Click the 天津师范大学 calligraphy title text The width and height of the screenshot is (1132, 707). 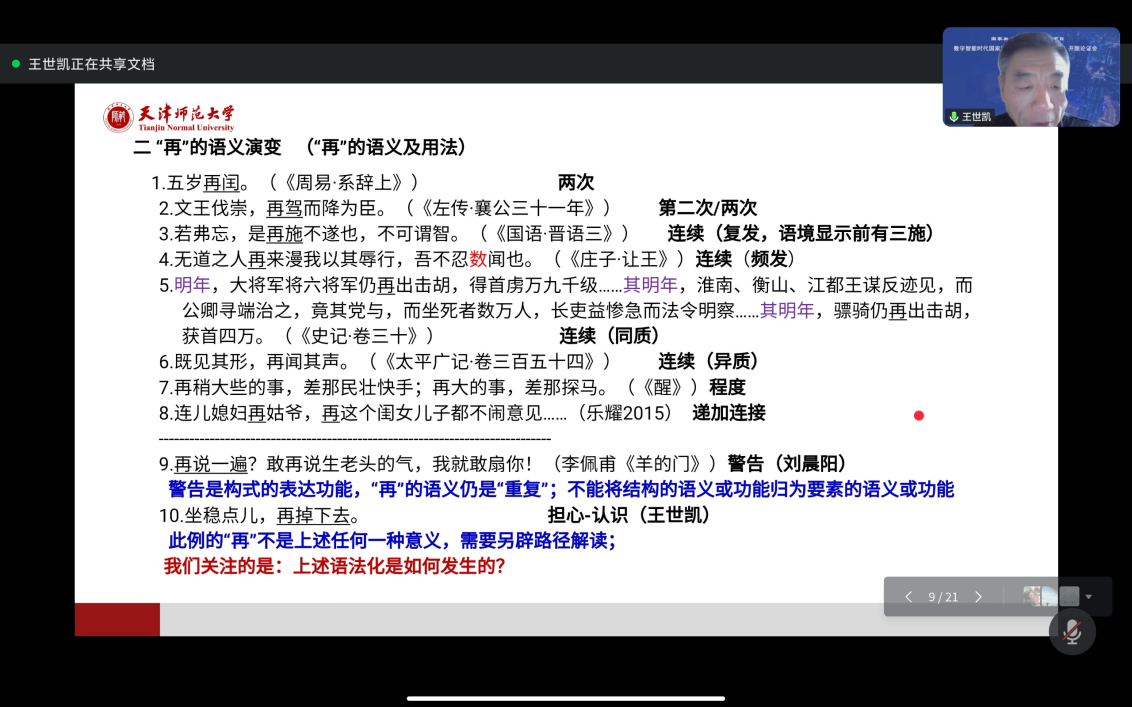point(186,113)
